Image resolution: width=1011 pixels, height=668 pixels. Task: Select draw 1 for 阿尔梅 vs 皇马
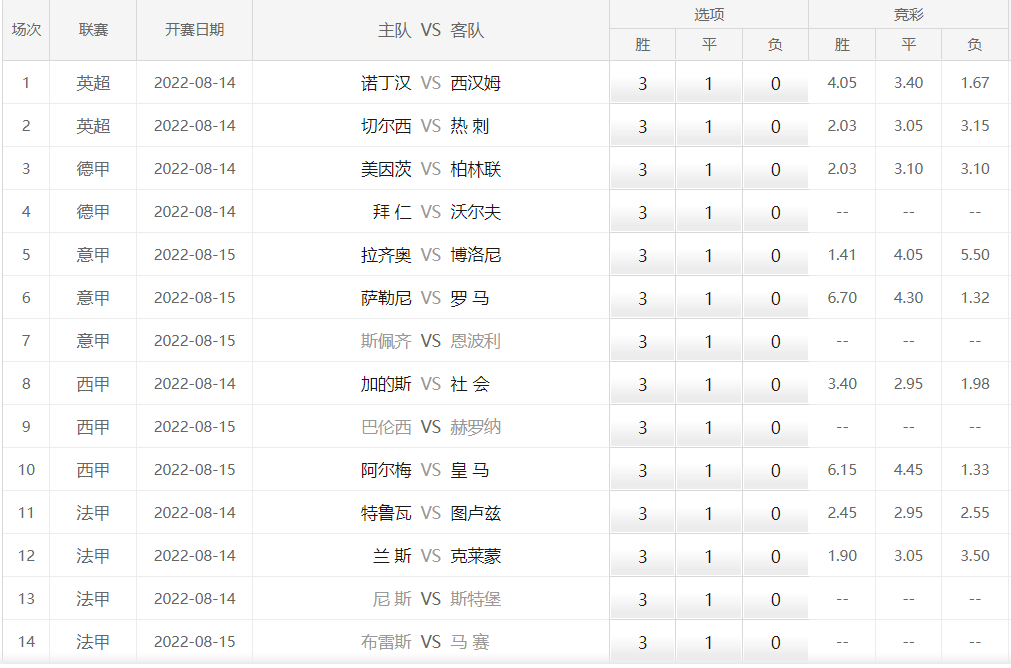coord(709,470)
